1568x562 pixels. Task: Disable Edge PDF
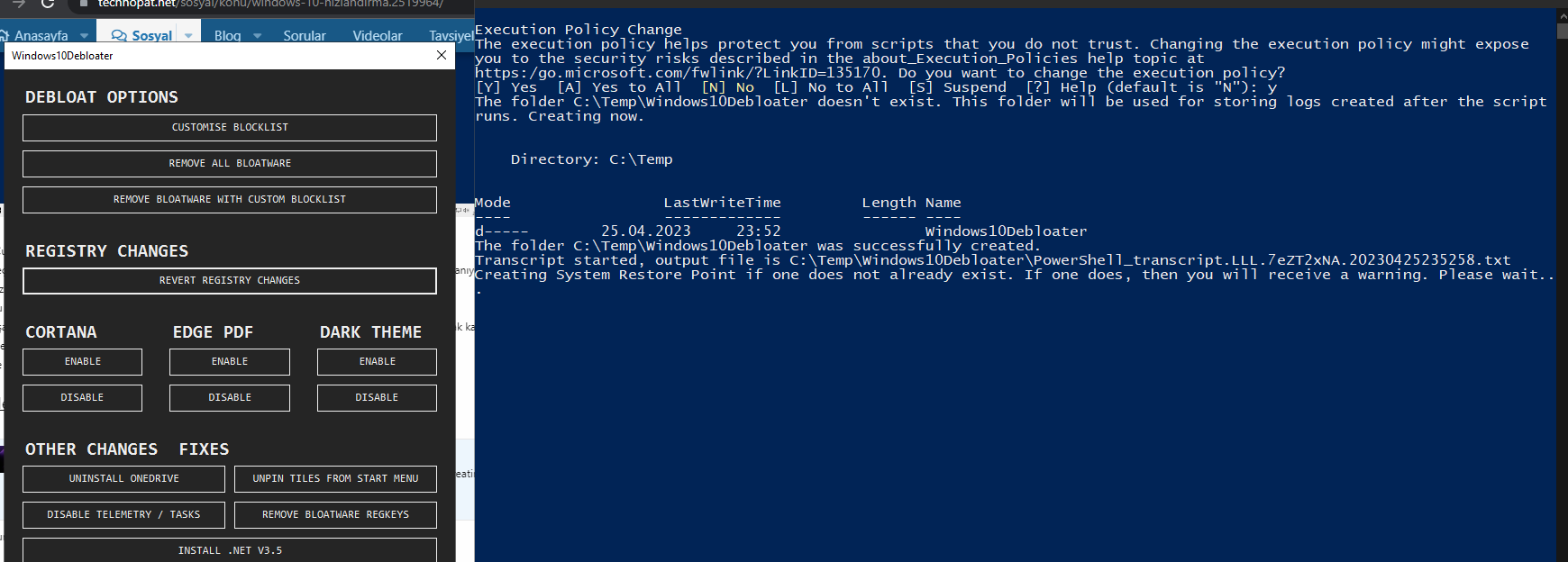(230, 397)
